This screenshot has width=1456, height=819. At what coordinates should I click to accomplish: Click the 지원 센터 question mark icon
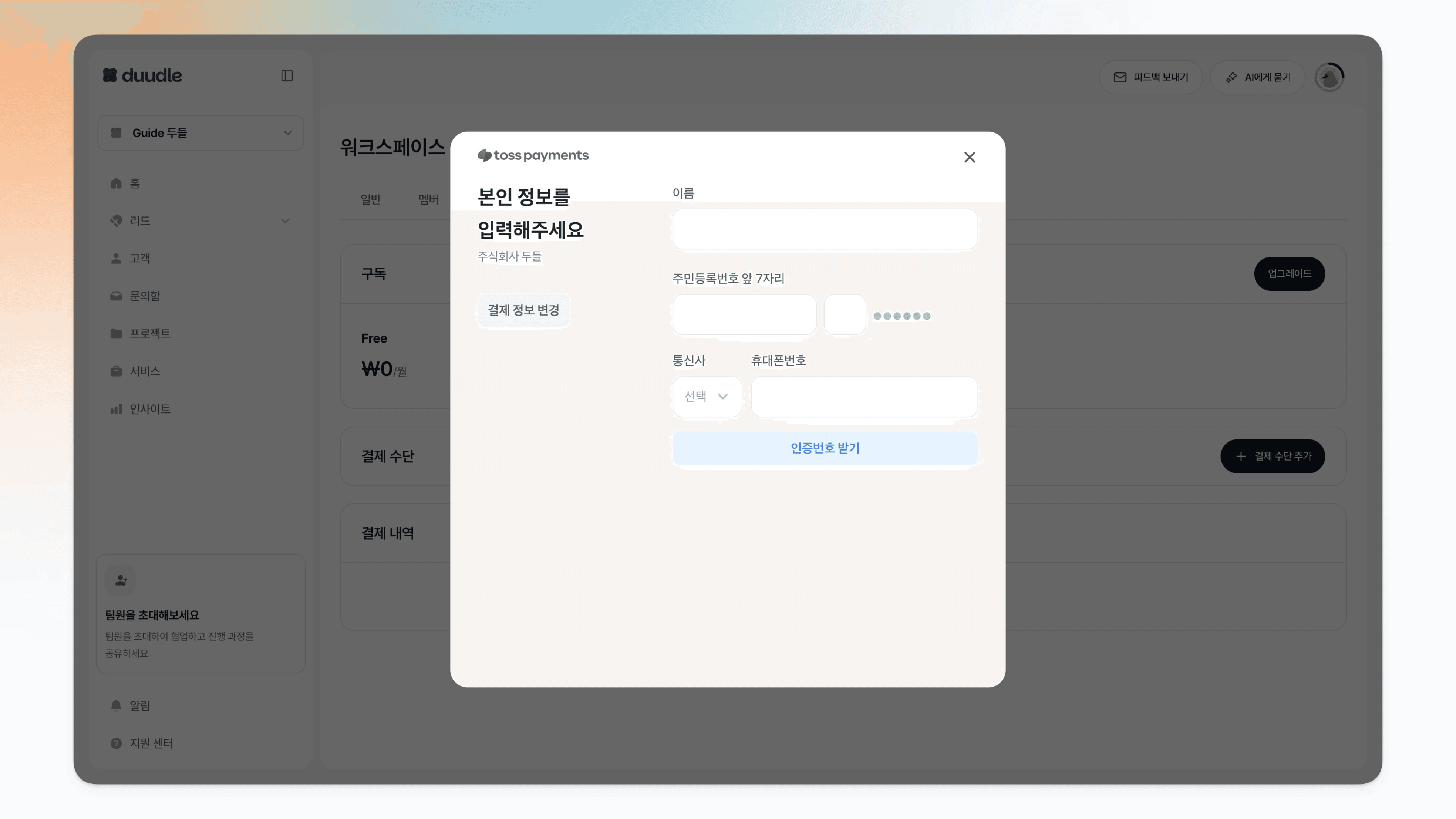click(x=116, y=743)
